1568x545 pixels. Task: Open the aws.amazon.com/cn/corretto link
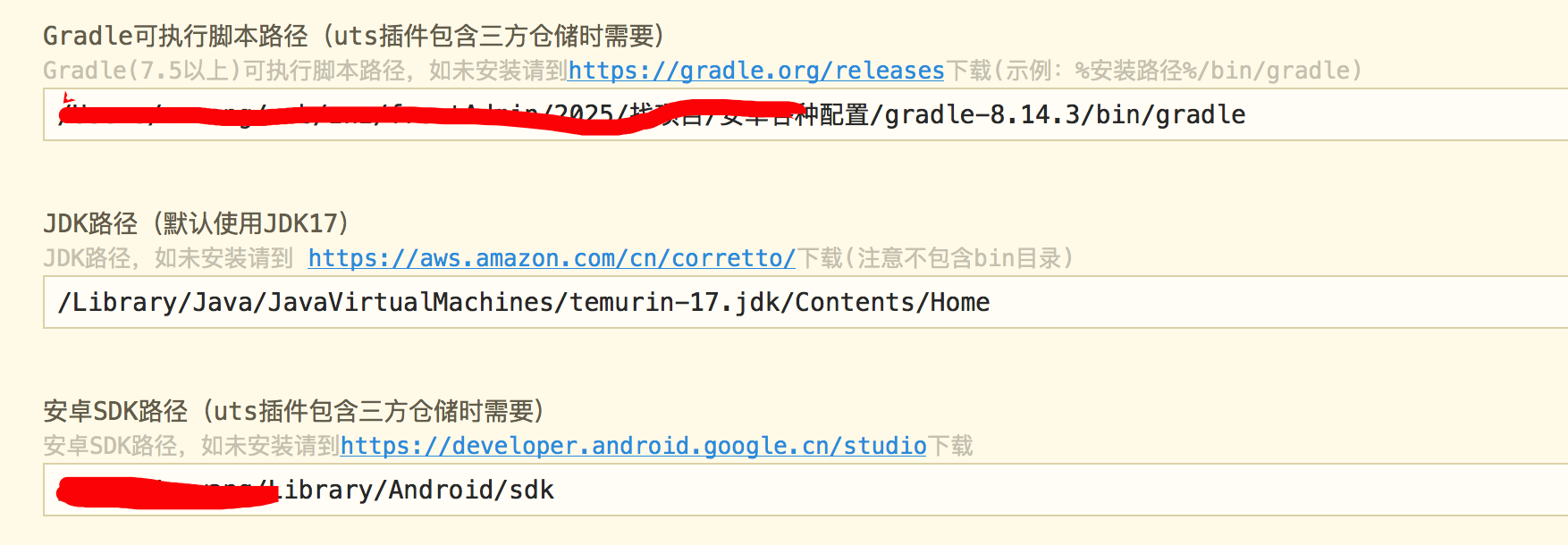click(x=551, y=258)
